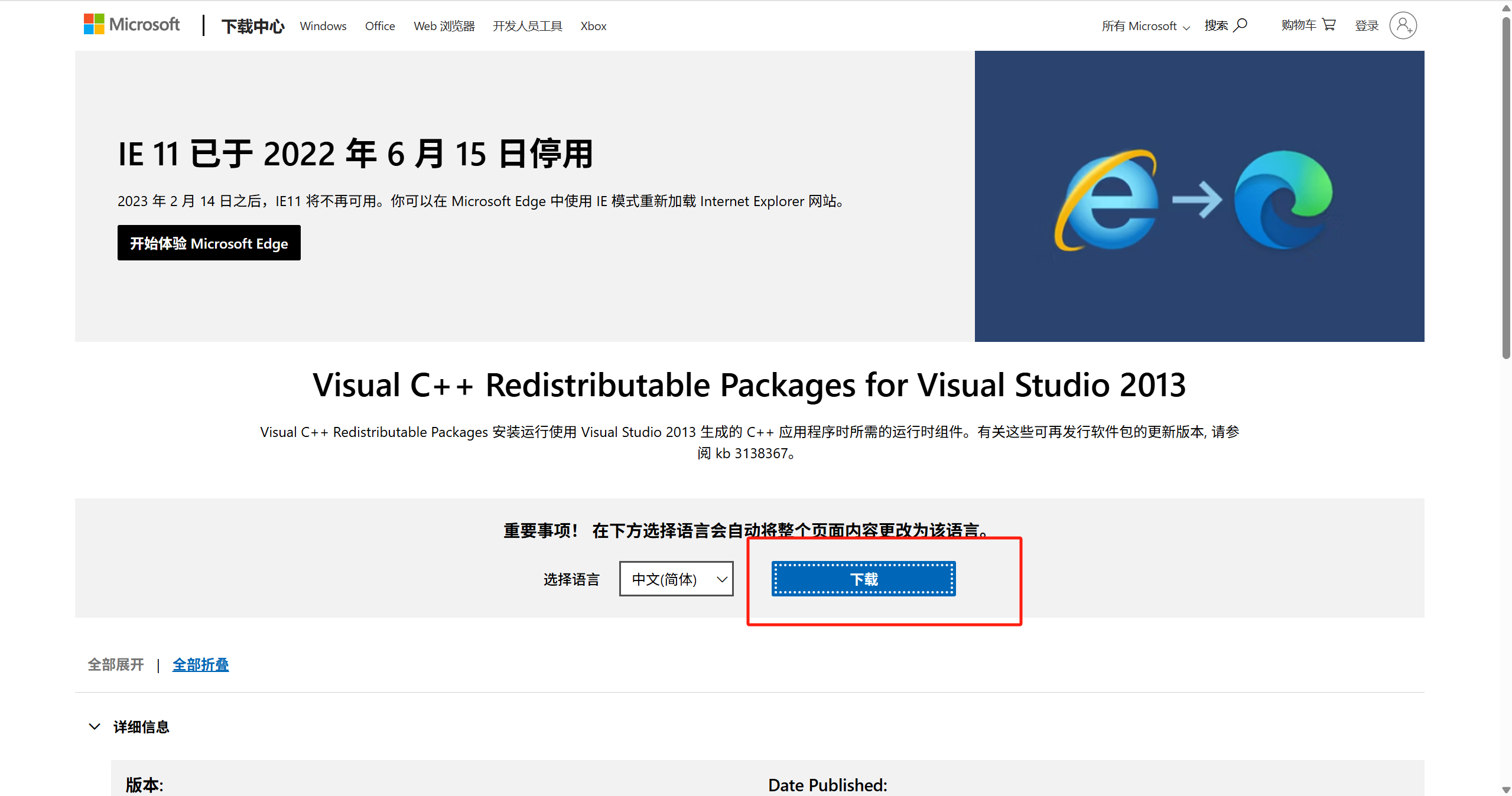
Task: Open search using the magnifier icon
Action: click(1241, 25)
